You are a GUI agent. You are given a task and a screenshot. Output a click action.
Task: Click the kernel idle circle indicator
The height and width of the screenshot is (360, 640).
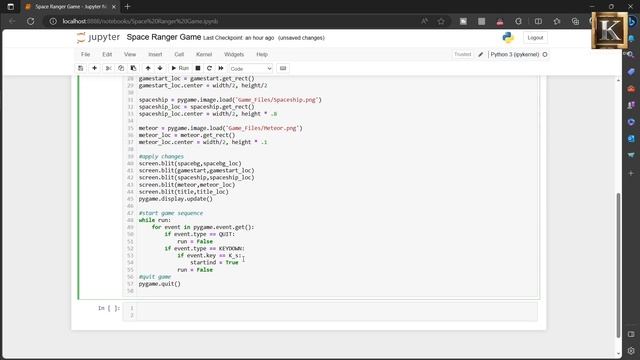(545, 54)
